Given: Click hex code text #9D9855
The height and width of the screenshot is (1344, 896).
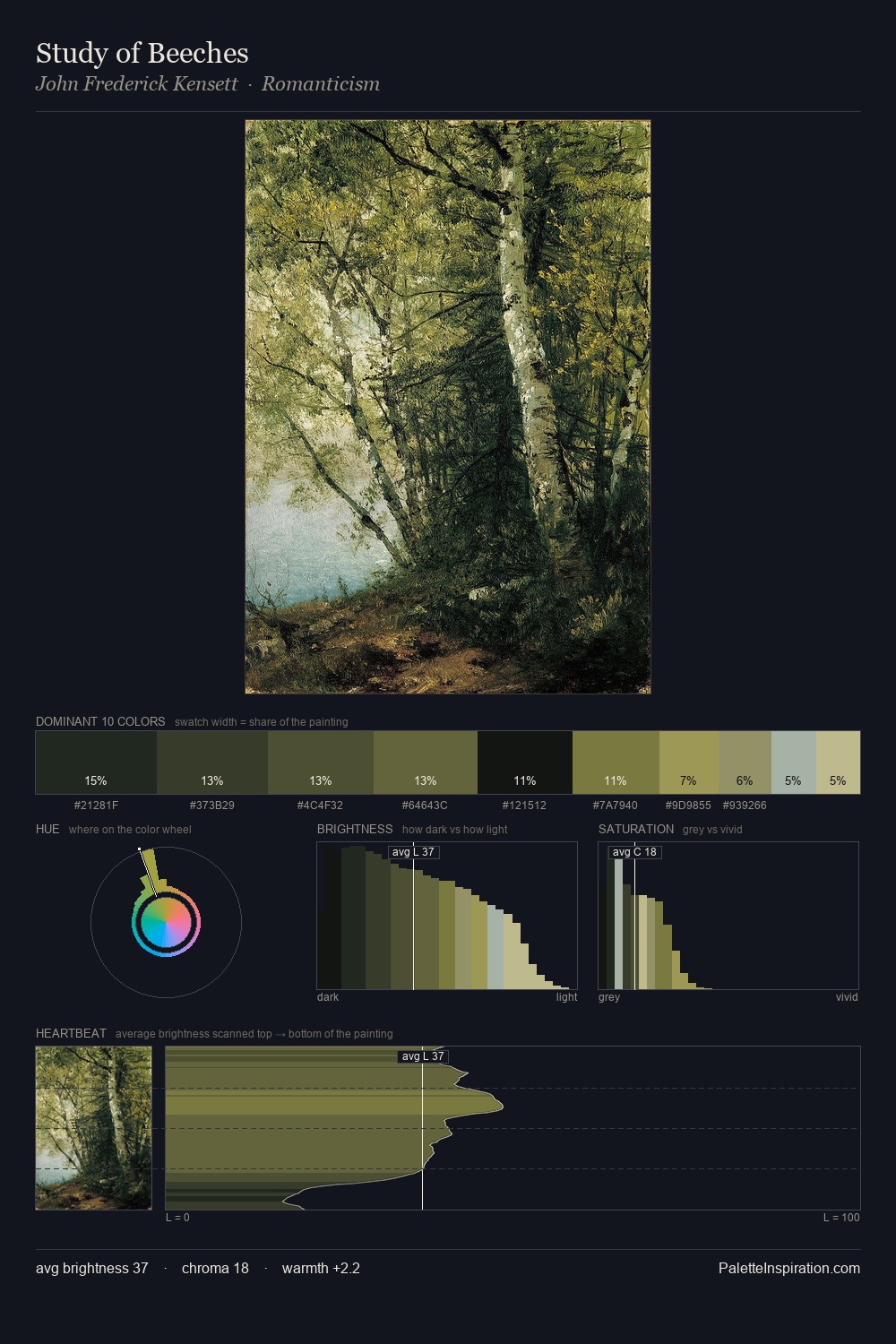Looking at the screenshot, I should (688, 805).
